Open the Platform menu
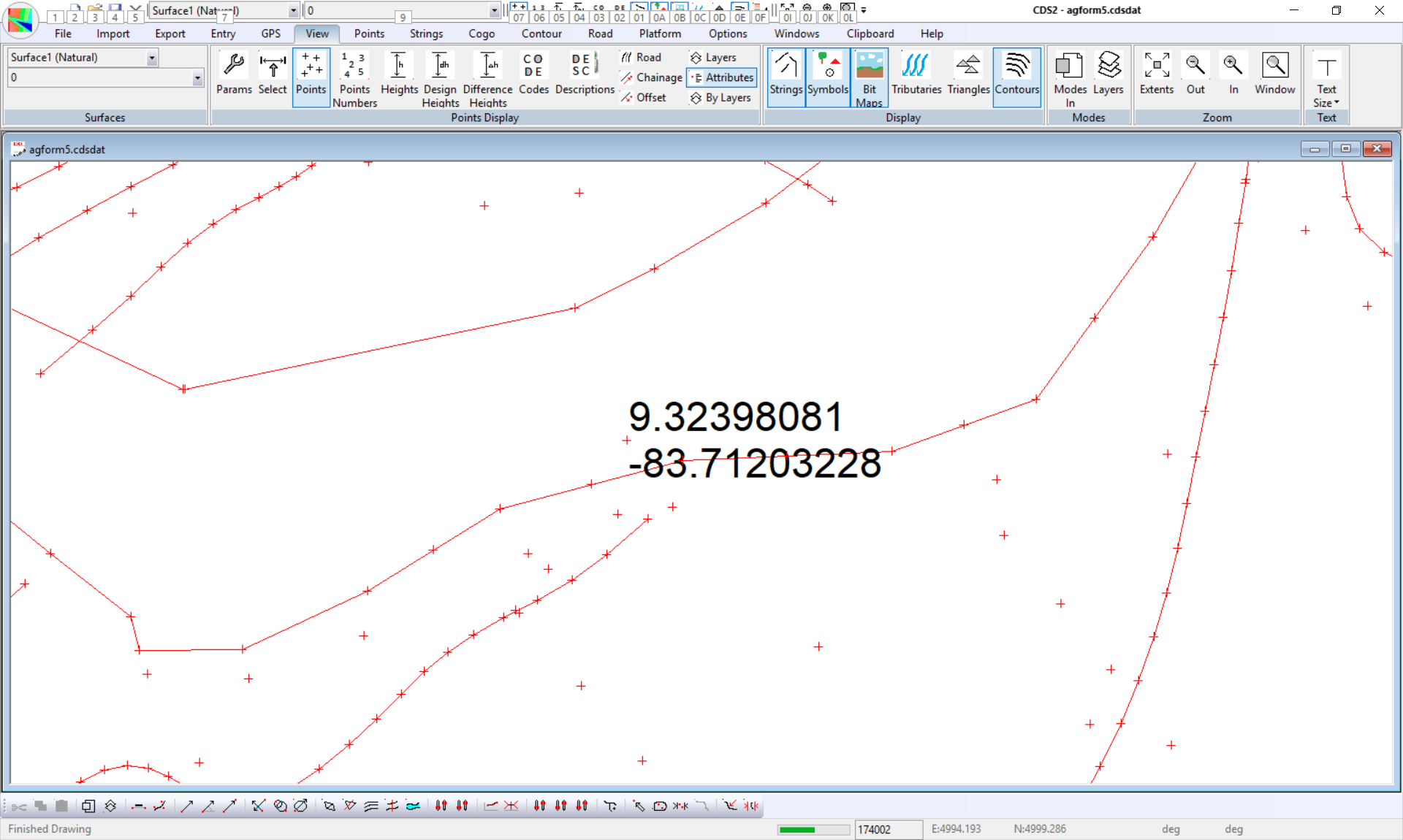1403x840 pixels. (x=659, y=34)
